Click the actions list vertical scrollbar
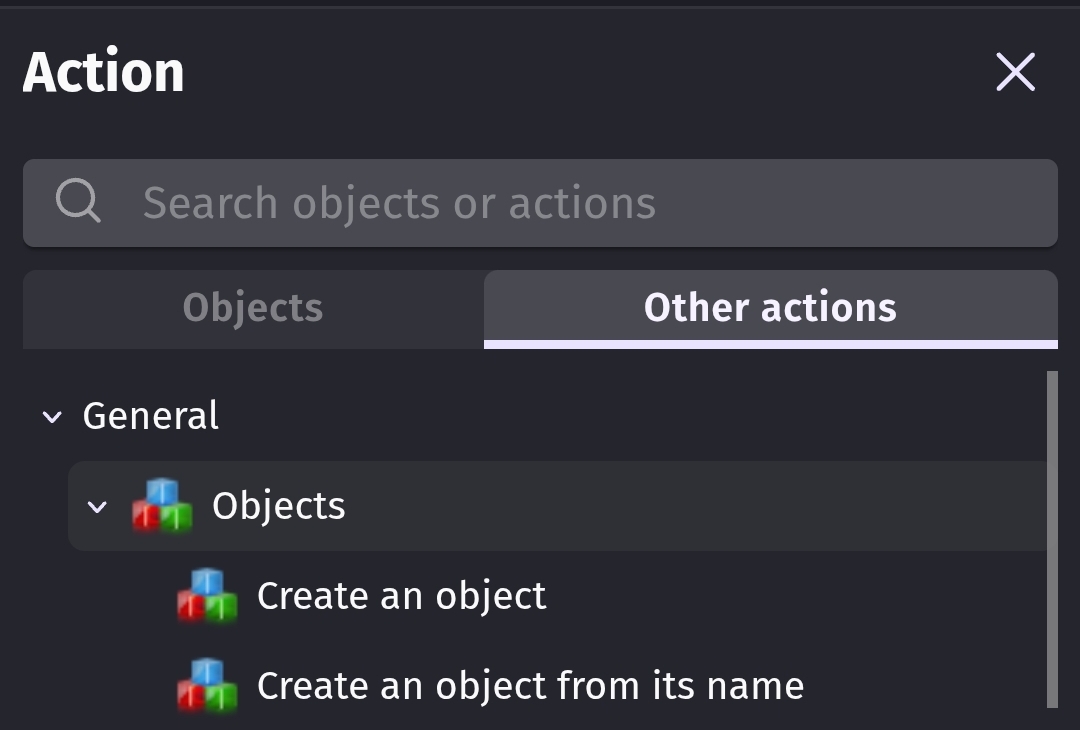Viewport: 1080px width, 730px height. click(1051, 540)
